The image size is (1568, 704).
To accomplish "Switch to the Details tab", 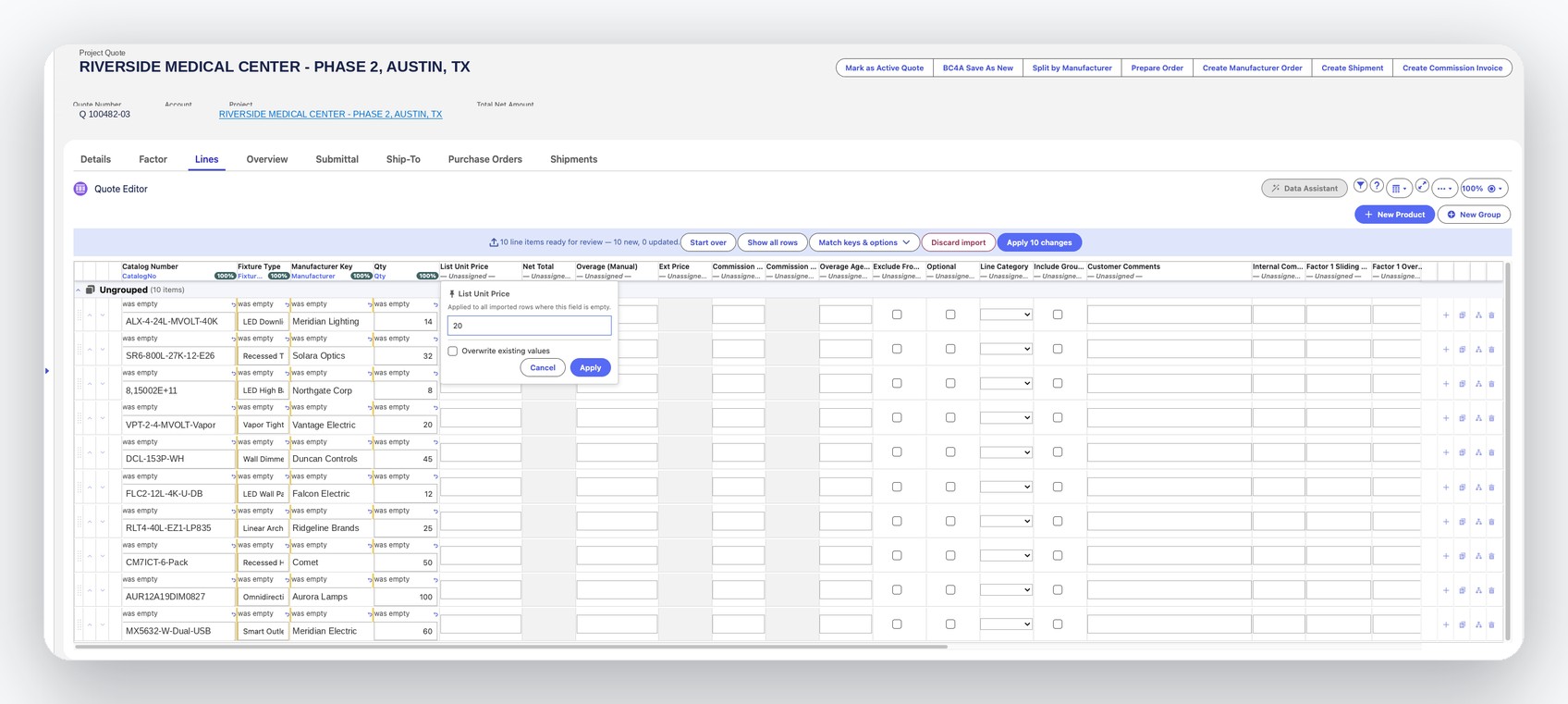I will point(95,159).
